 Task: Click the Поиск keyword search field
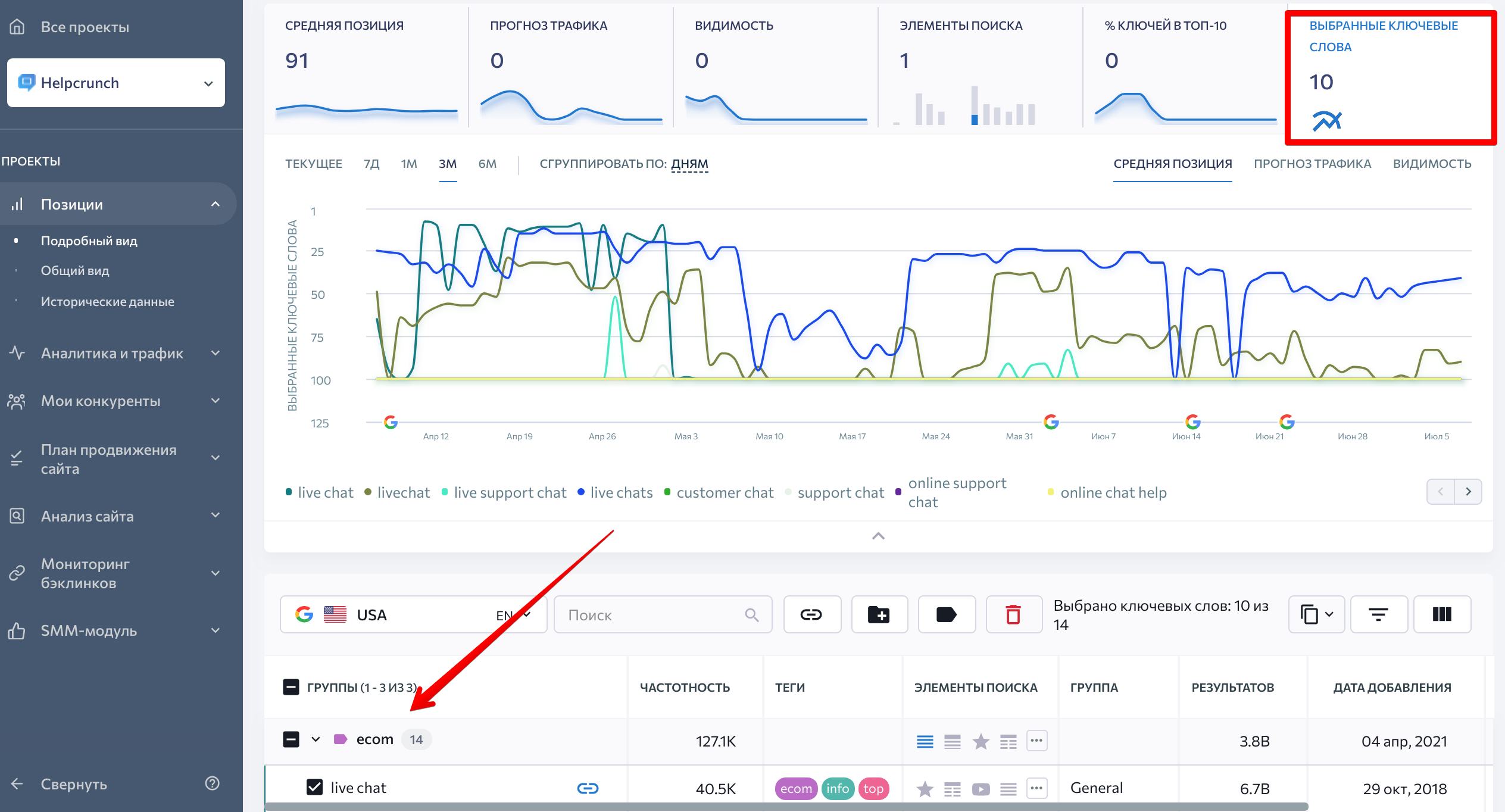tap(663, 614)
